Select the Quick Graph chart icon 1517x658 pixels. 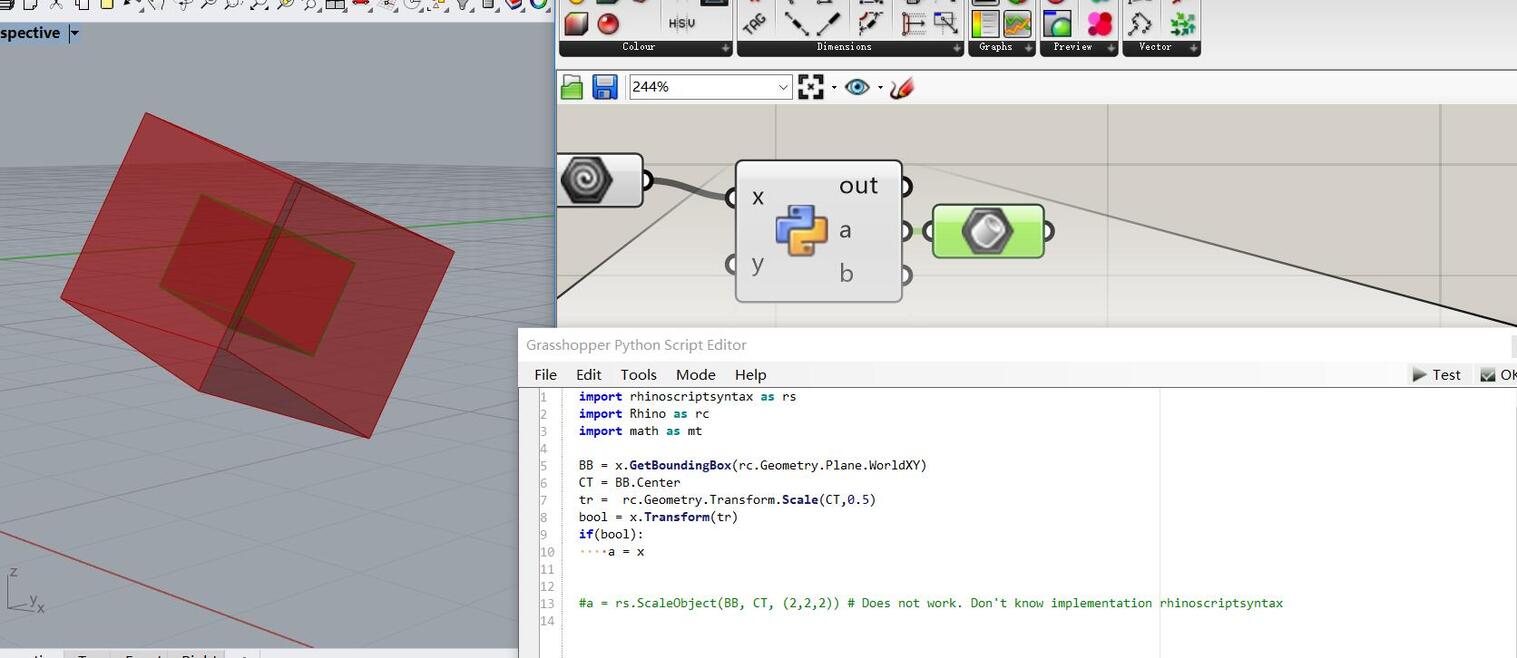tap(1017, 23)
